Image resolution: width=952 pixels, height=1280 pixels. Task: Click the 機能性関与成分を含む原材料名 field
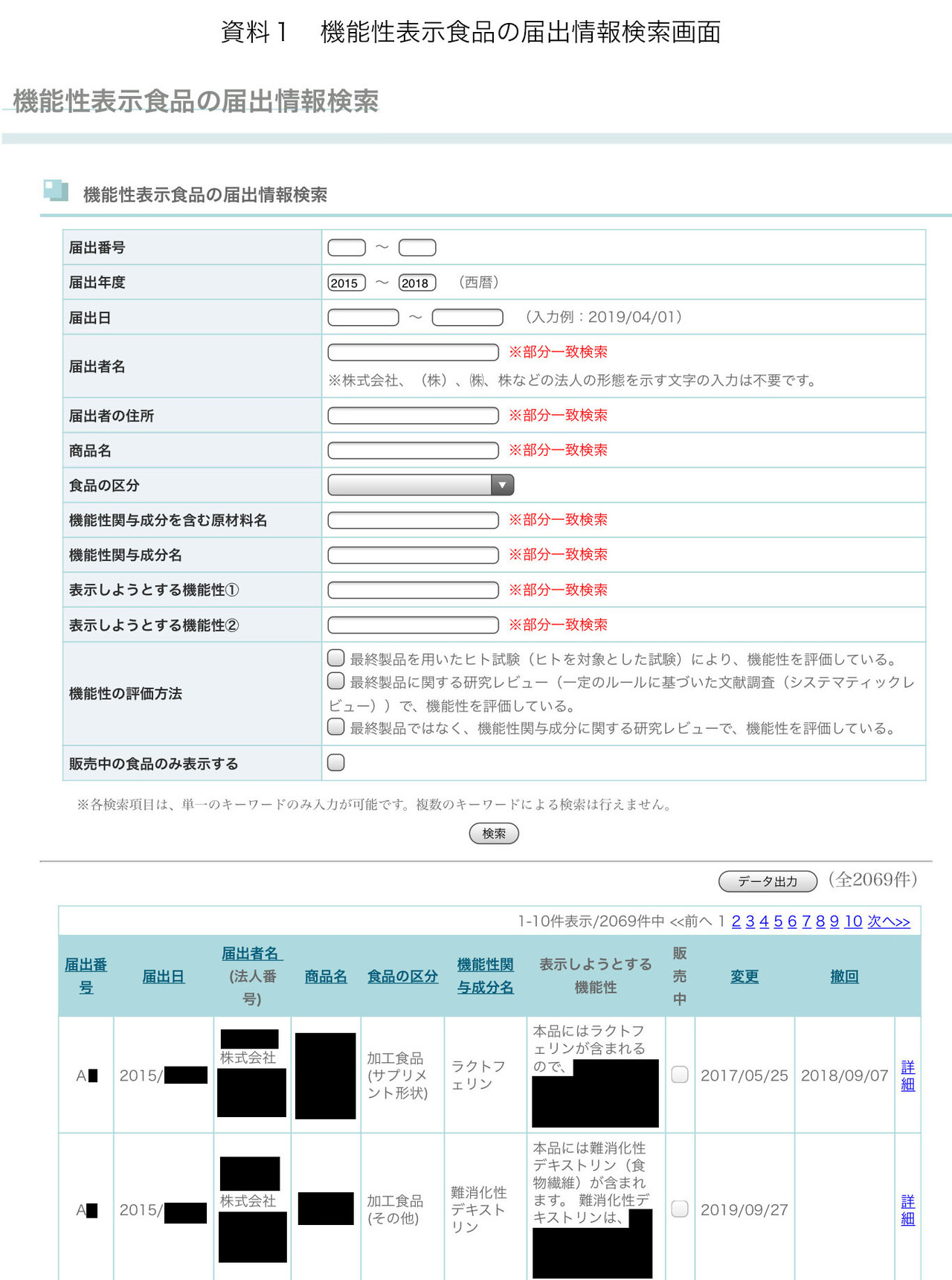(414, 520)
